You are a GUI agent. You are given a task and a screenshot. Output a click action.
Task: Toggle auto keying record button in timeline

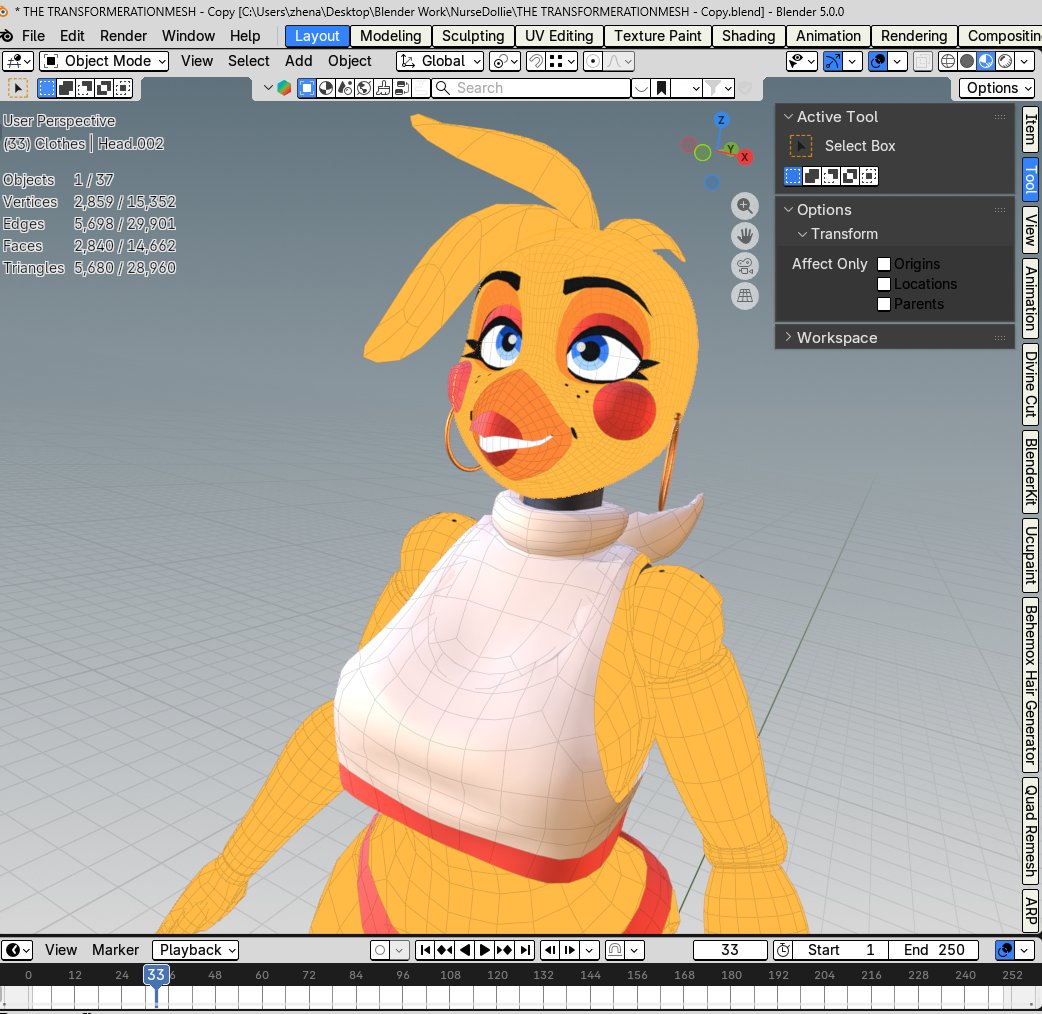click(380, 950)
